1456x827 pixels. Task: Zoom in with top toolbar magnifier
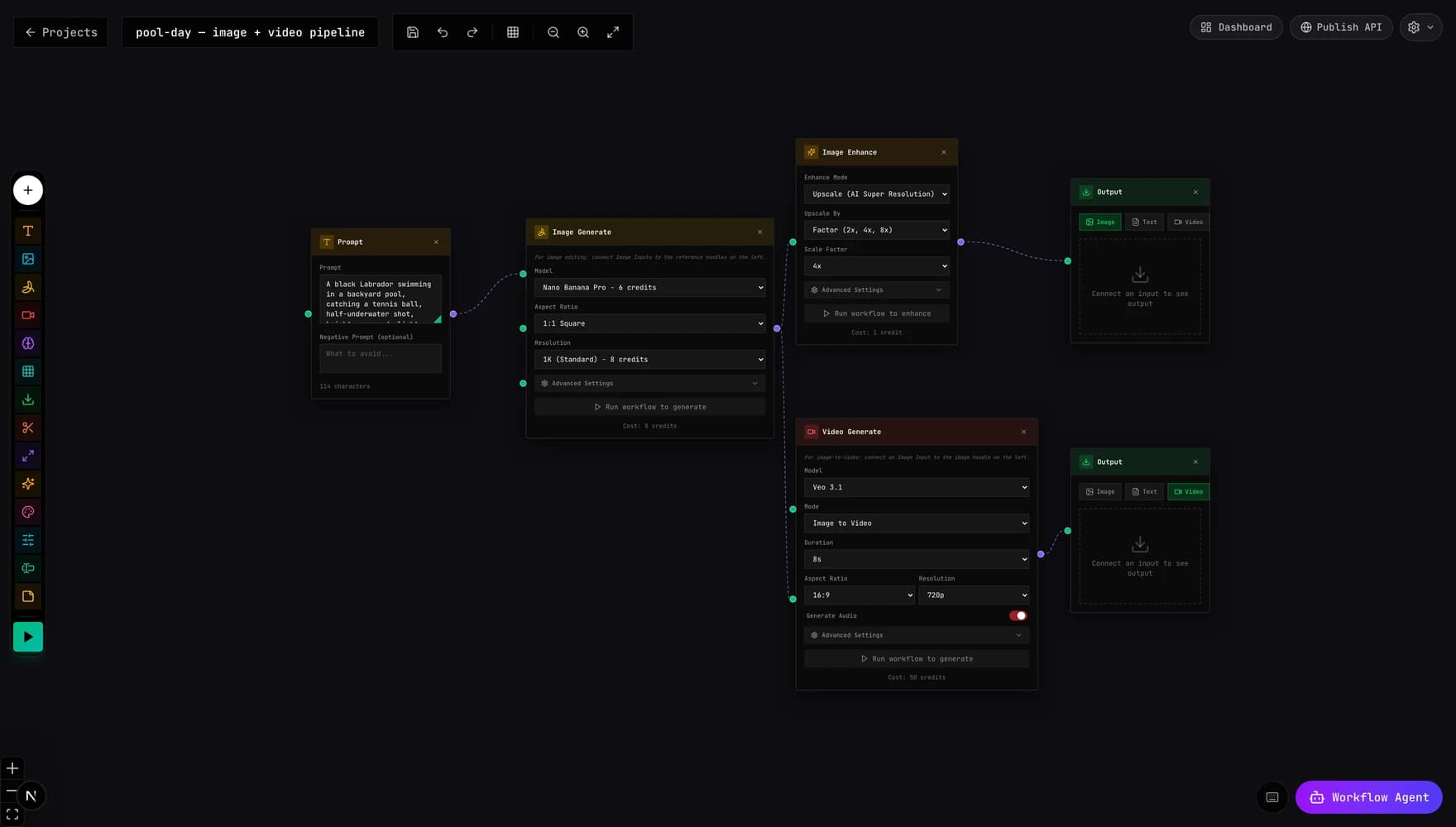tap(583, 32)
